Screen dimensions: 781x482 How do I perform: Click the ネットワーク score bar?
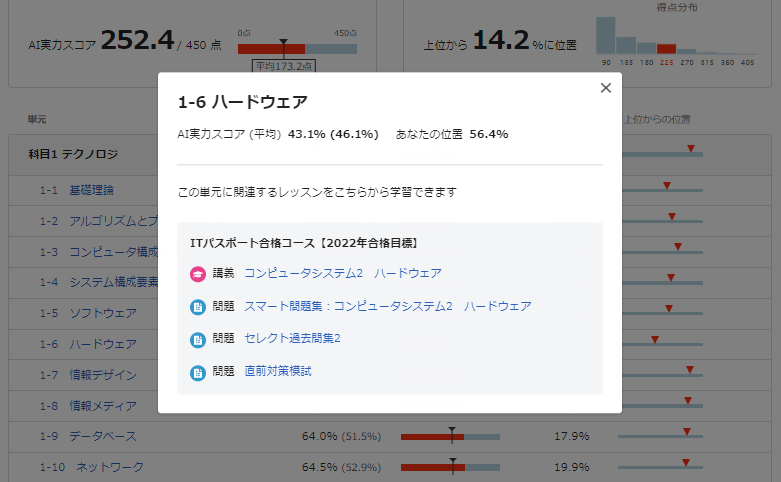pos(450,468)
